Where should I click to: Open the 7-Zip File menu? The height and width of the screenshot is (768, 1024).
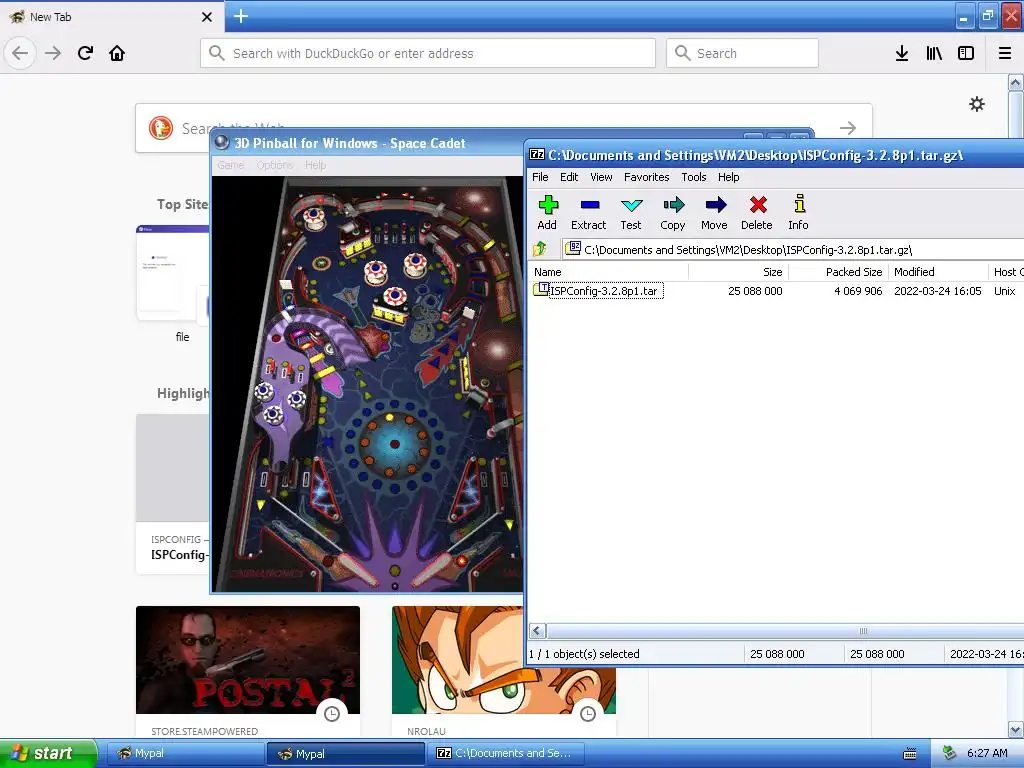(x=540, y=177)
